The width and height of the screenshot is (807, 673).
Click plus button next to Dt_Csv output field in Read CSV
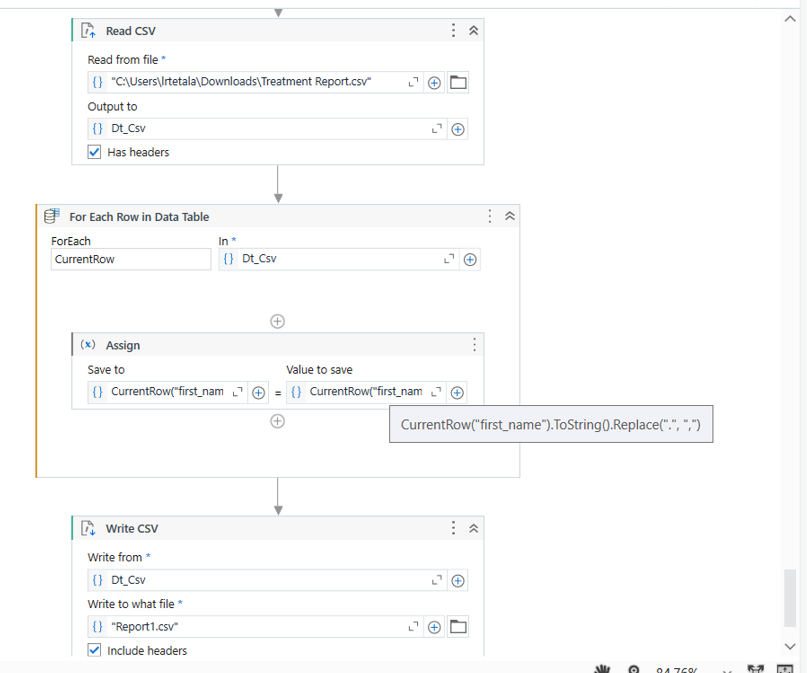(x=458, y=129)
